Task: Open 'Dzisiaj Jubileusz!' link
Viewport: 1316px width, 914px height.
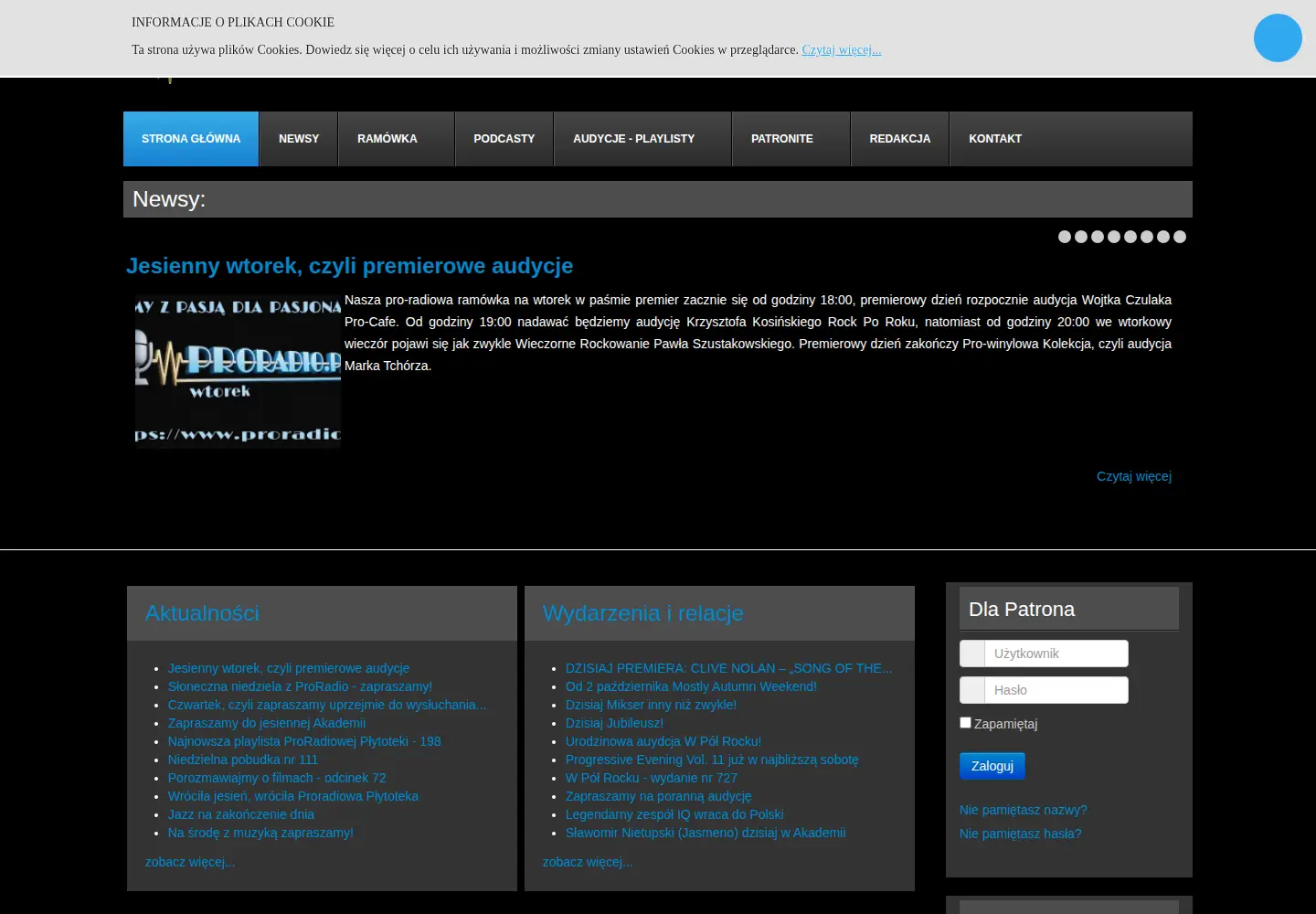Action: pos(614,723)
